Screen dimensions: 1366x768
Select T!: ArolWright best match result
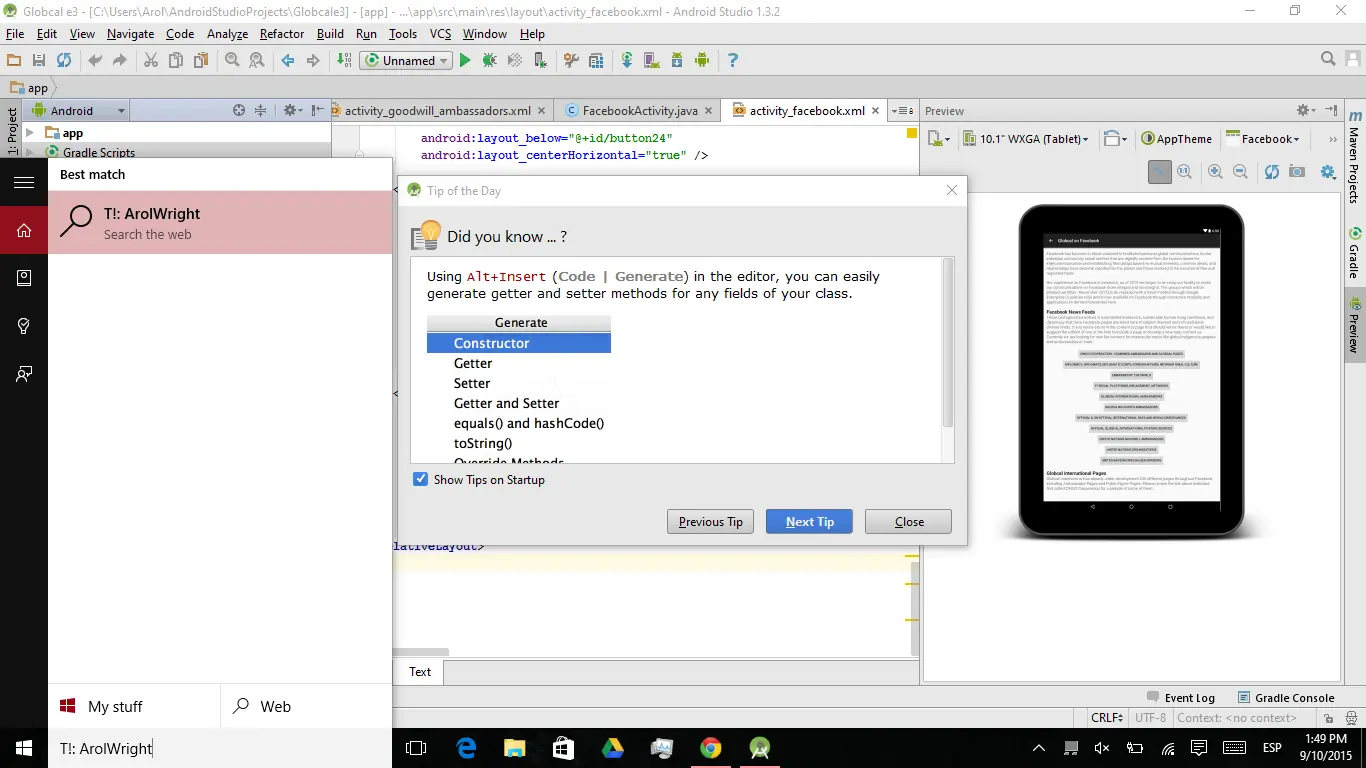click(x=220, y=222)
